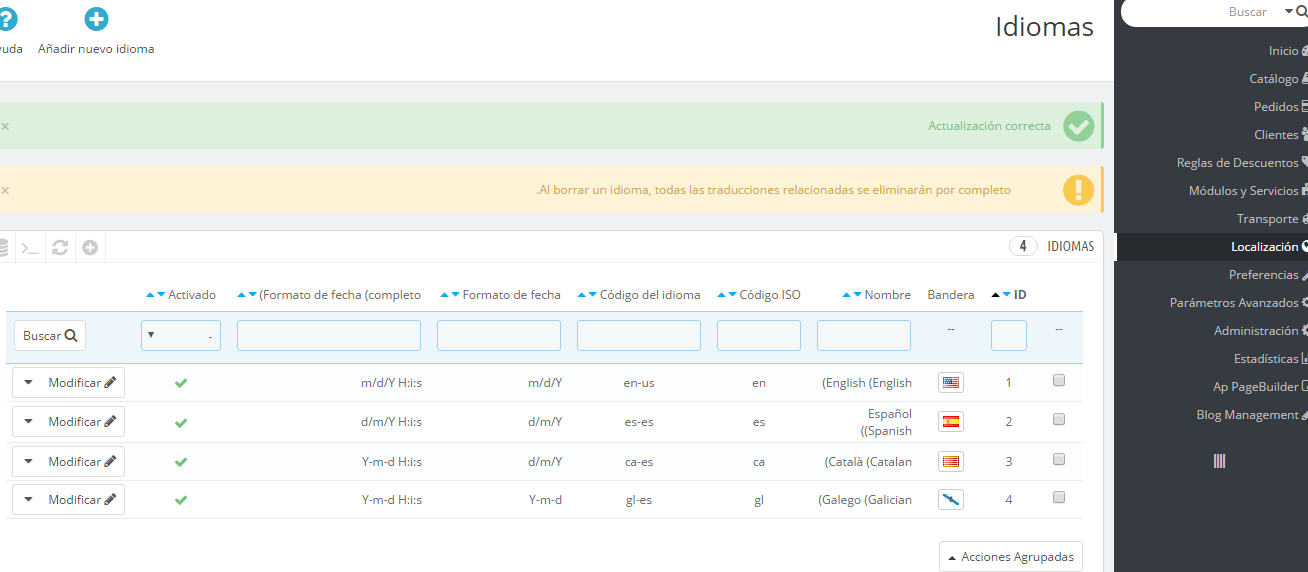Open the Acciones Agrupadas menu

tap(1011, 557)
